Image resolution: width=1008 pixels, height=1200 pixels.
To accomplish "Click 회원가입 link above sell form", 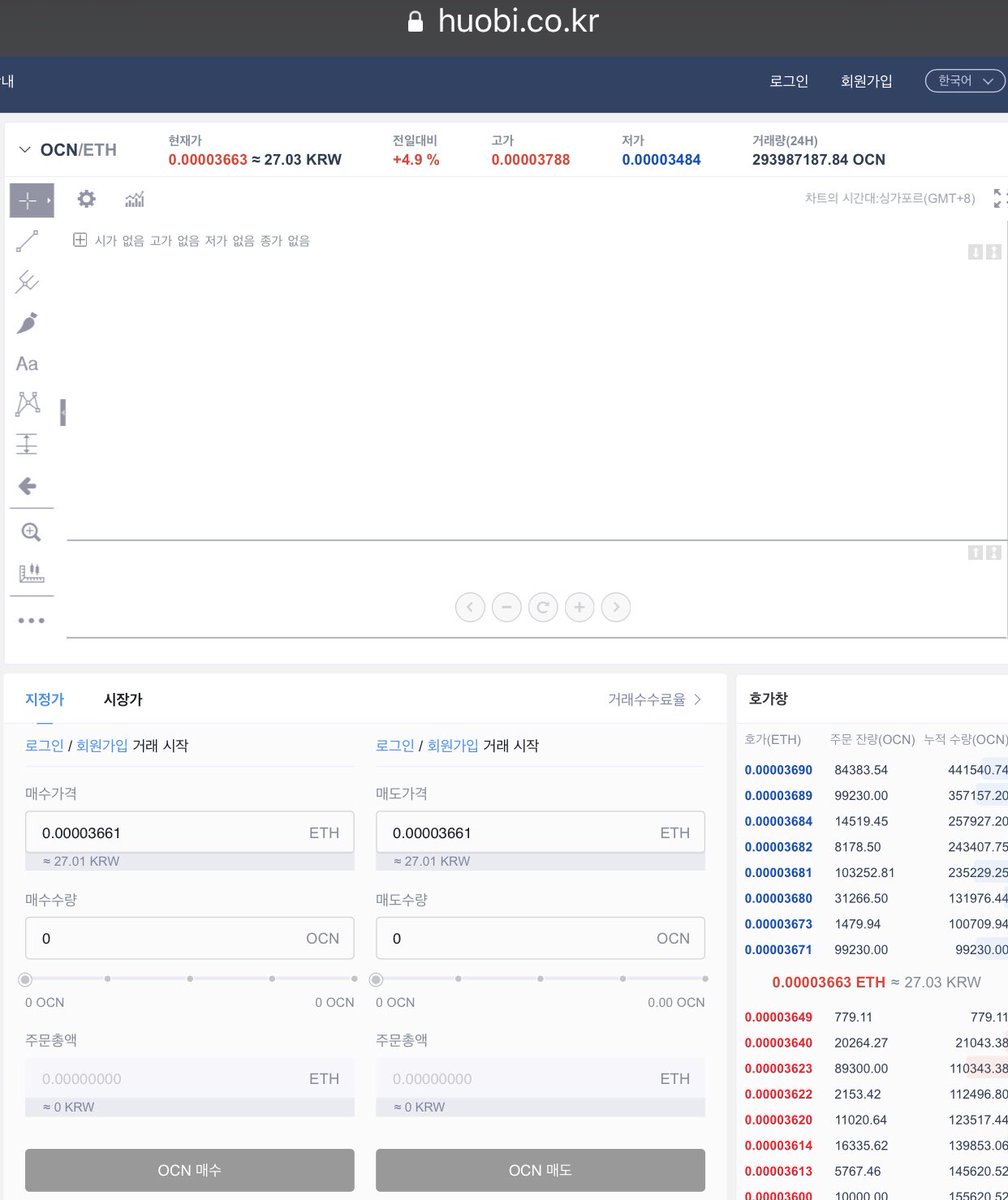I will (x=453, y=745).
